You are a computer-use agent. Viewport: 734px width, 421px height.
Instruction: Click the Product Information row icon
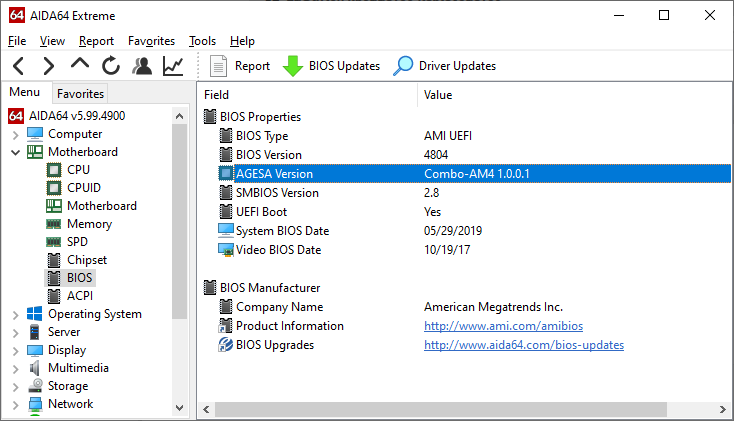(226, 326)
